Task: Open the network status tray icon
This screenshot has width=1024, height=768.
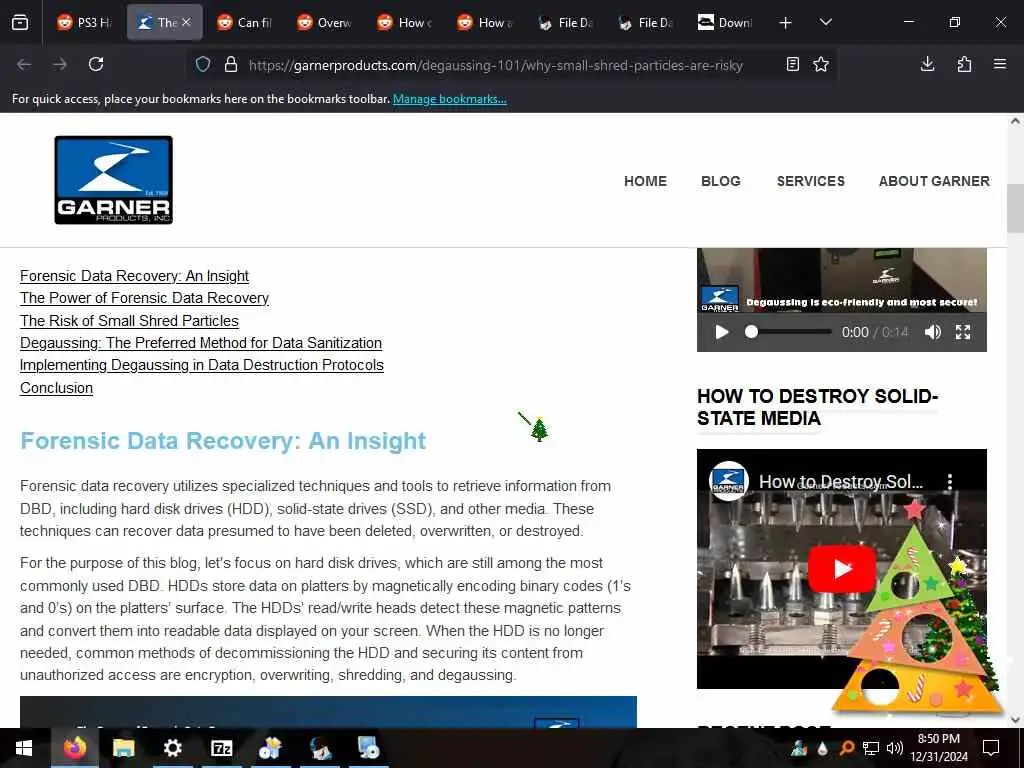Action: point(871,748)
